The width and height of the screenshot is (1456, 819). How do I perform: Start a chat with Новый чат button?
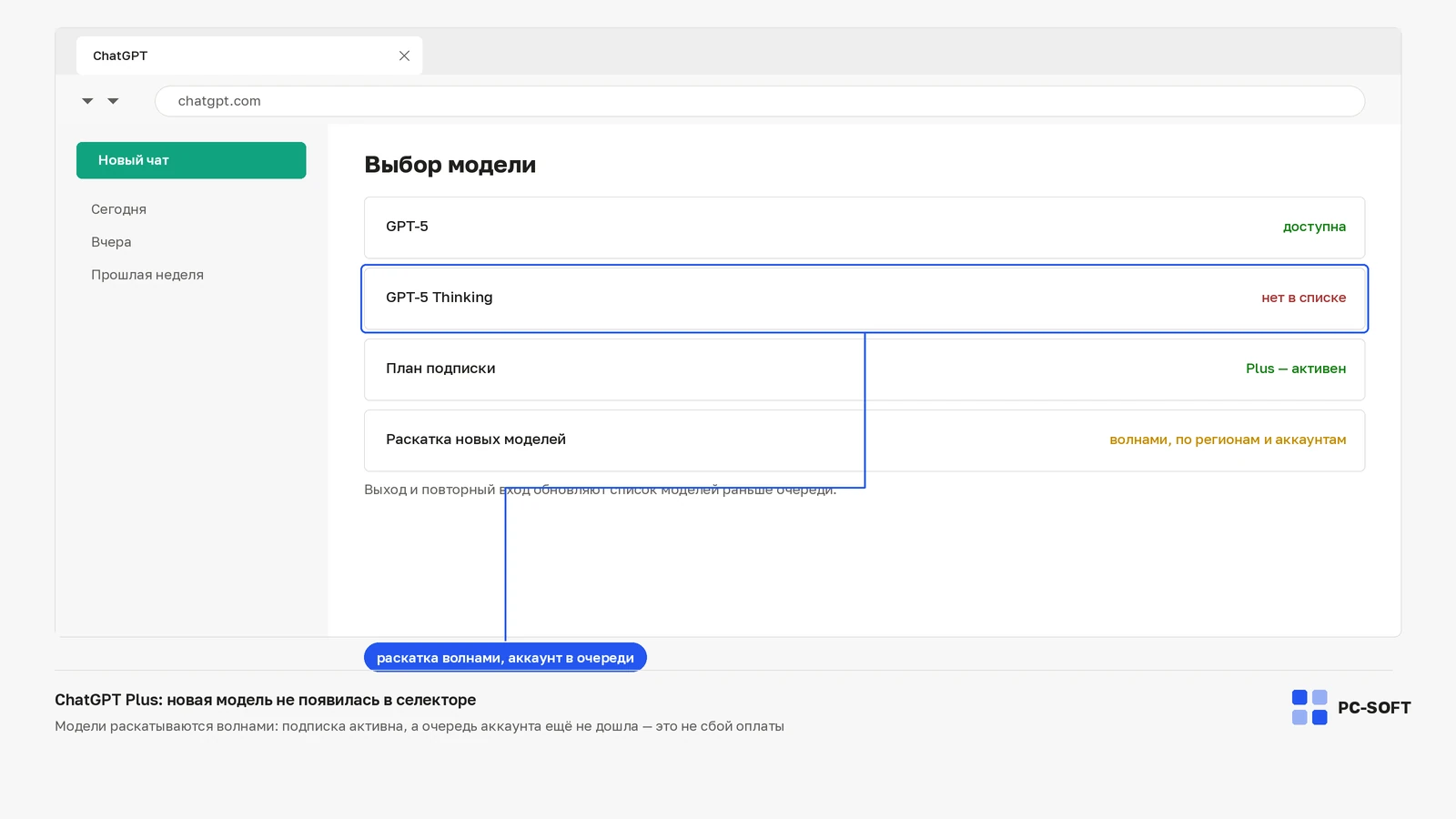click(x=191, y=160)
